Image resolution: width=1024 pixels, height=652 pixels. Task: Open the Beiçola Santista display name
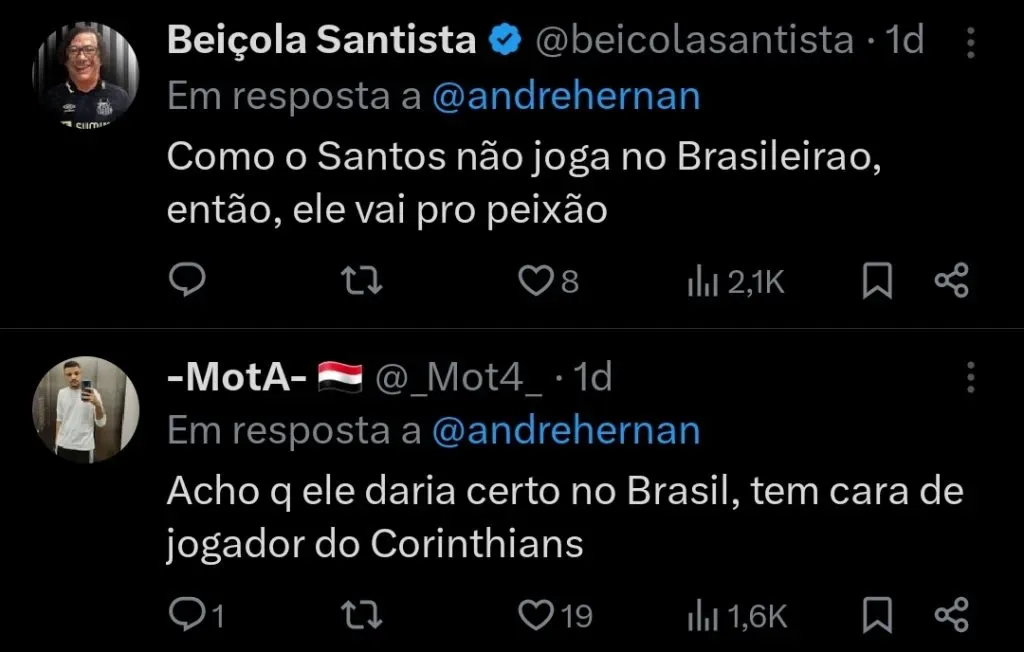(321, 40)
